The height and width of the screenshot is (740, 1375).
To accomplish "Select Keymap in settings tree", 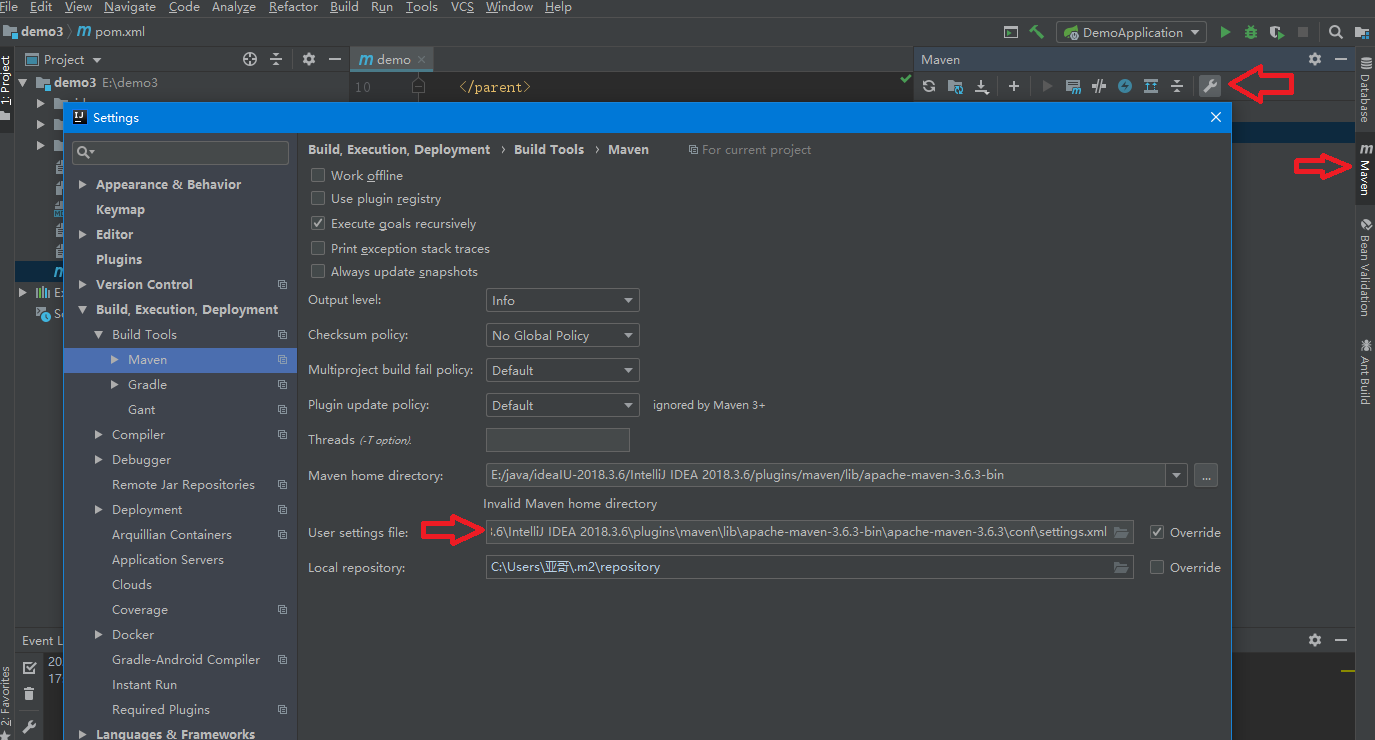I will coord(120,209).
